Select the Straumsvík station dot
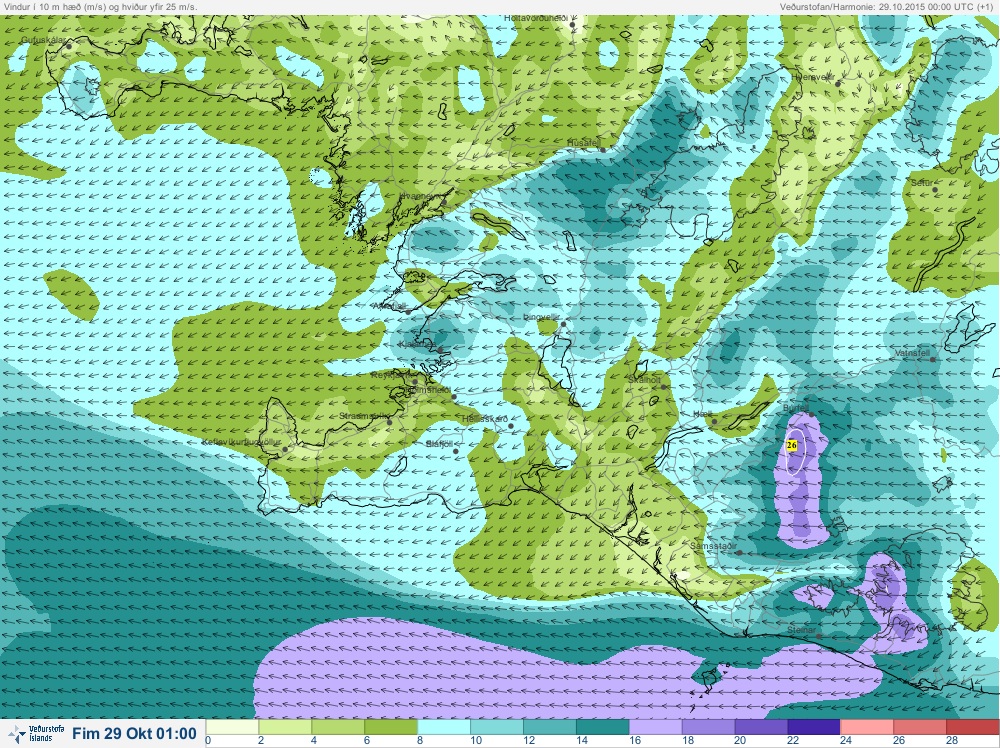This screenshot has height=748, width=1000. (390, 422)
